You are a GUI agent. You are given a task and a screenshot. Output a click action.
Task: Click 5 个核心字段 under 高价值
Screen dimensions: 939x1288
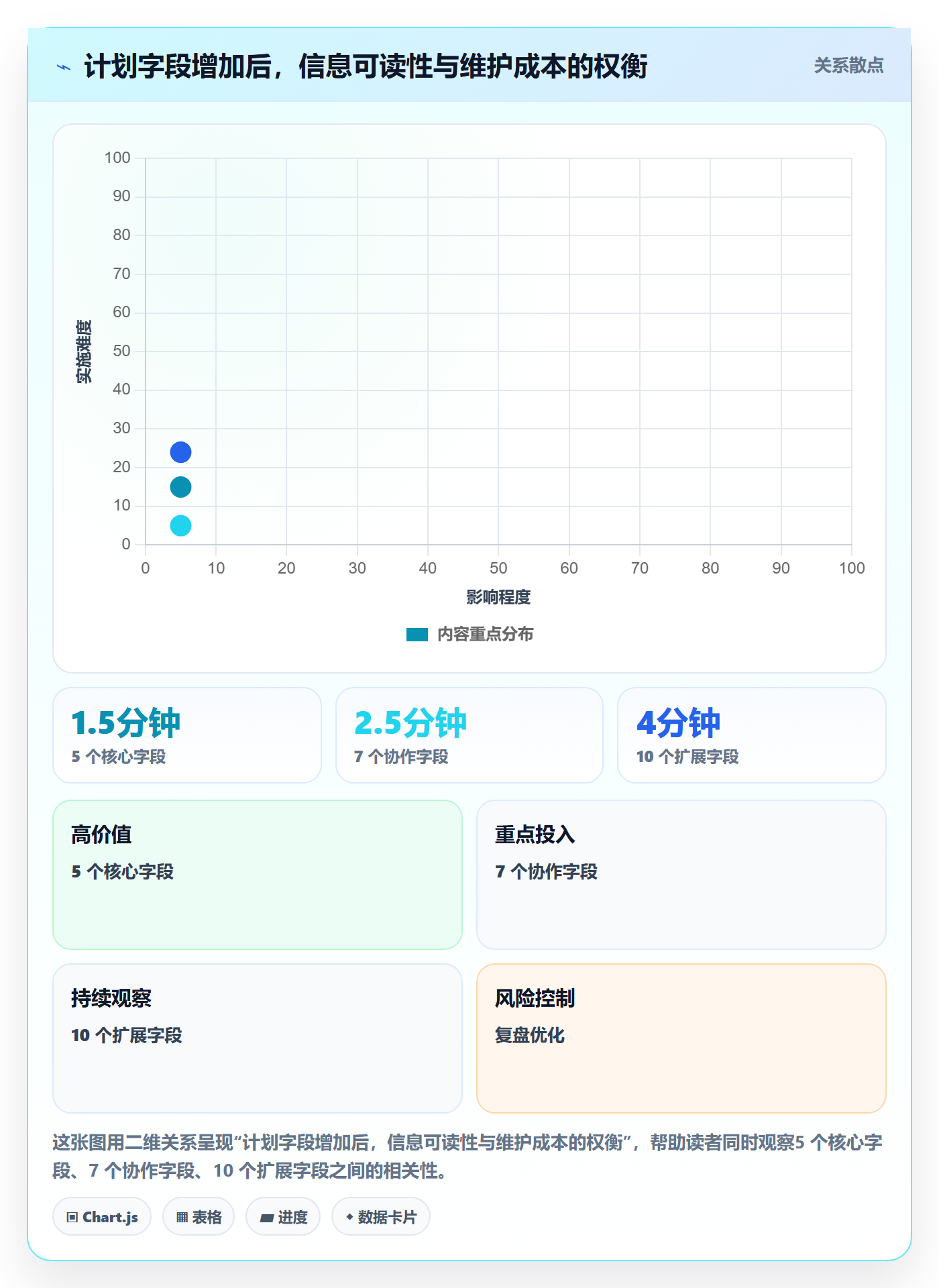[123, 871]
